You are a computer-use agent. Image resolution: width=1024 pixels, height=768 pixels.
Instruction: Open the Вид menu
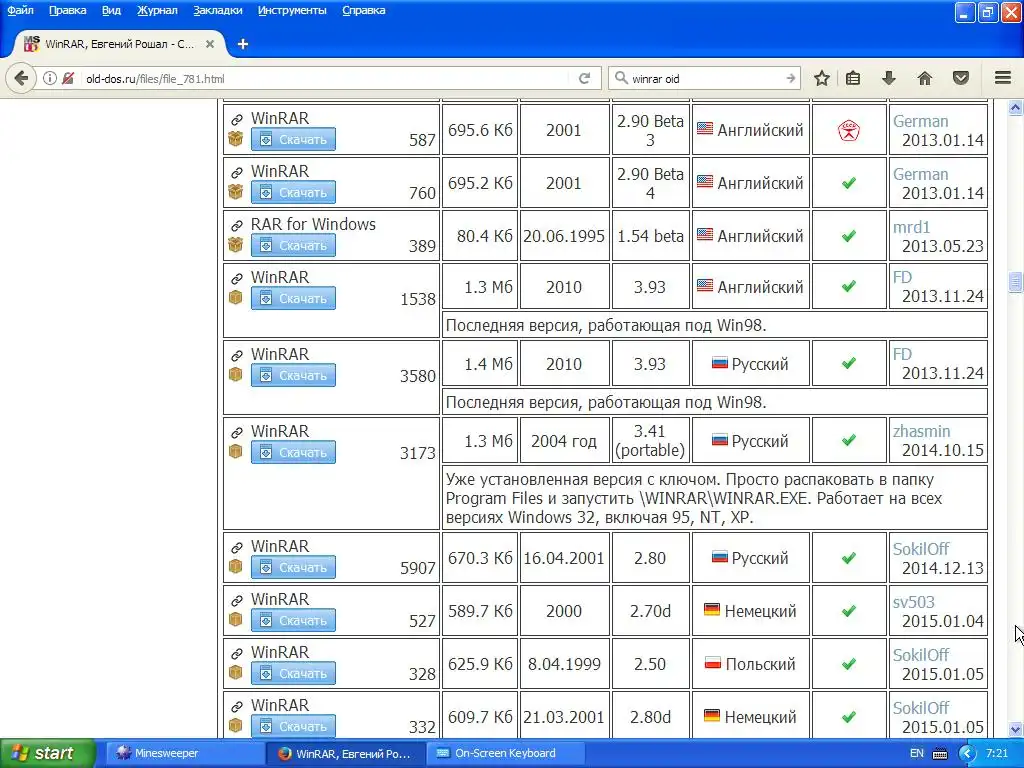[111, 10]
